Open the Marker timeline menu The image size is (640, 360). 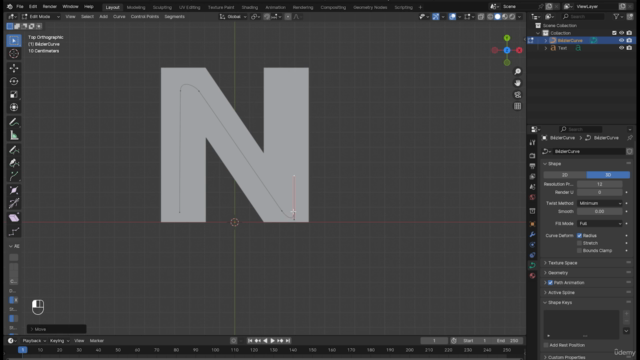tap(97, 341)
